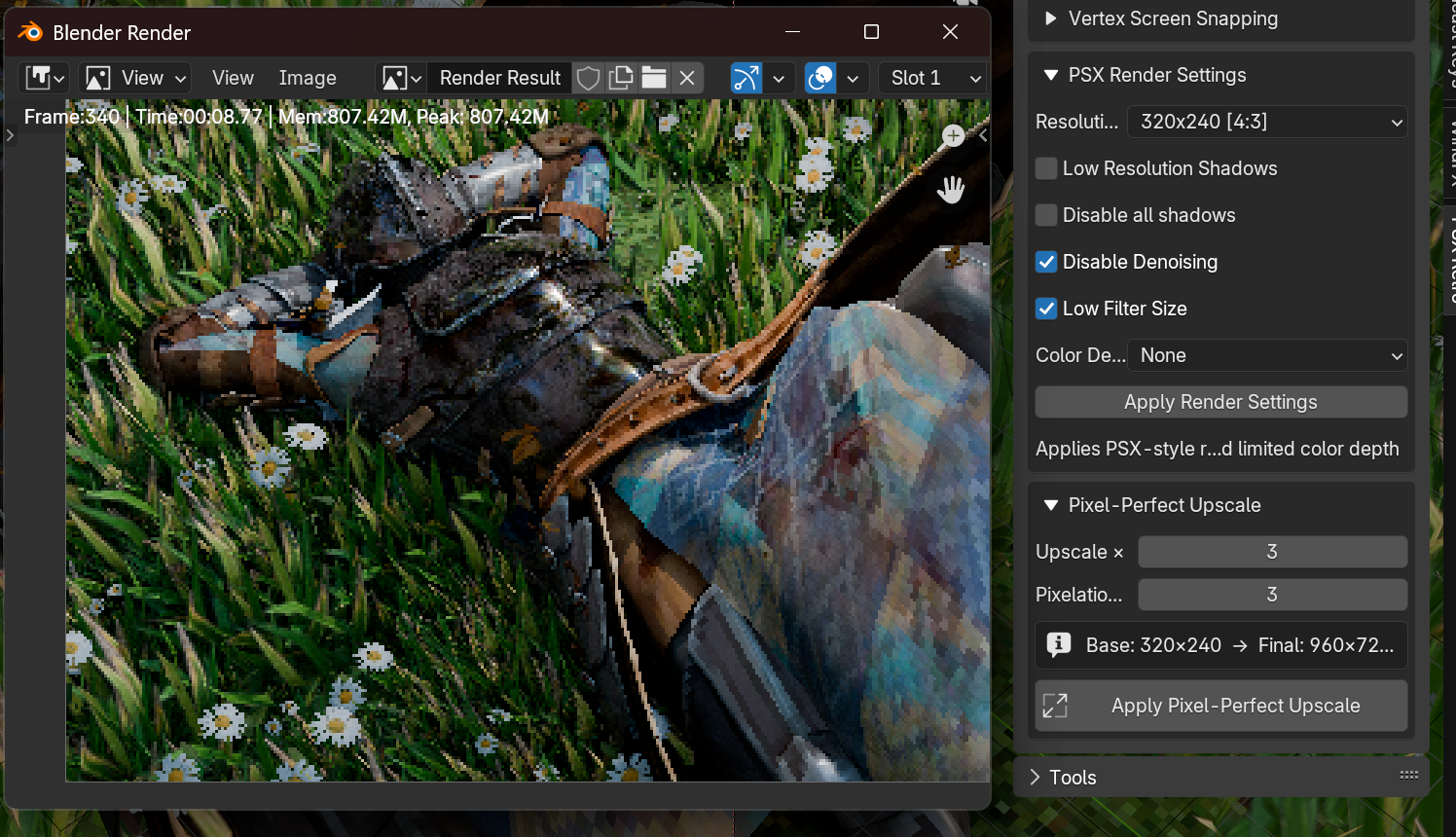This screenshot has width=1456, height=837.
Task: Maximize the Blender Render window
Action: [x=871, y=32]
